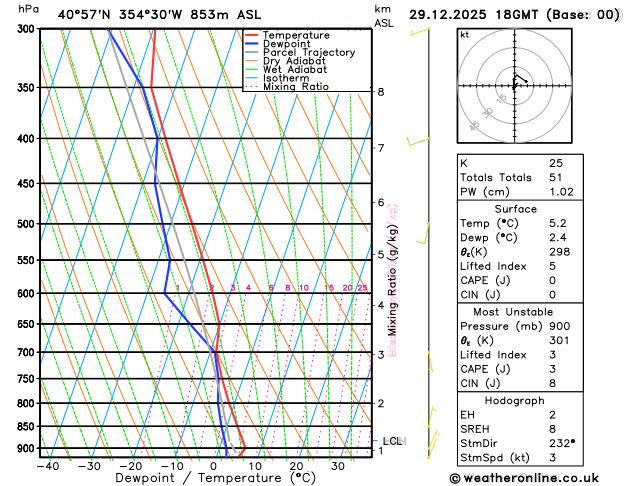Click the wind barb at 300 hPa
The width and height of the screenshot is (629, 486).
tap(420, 31)
